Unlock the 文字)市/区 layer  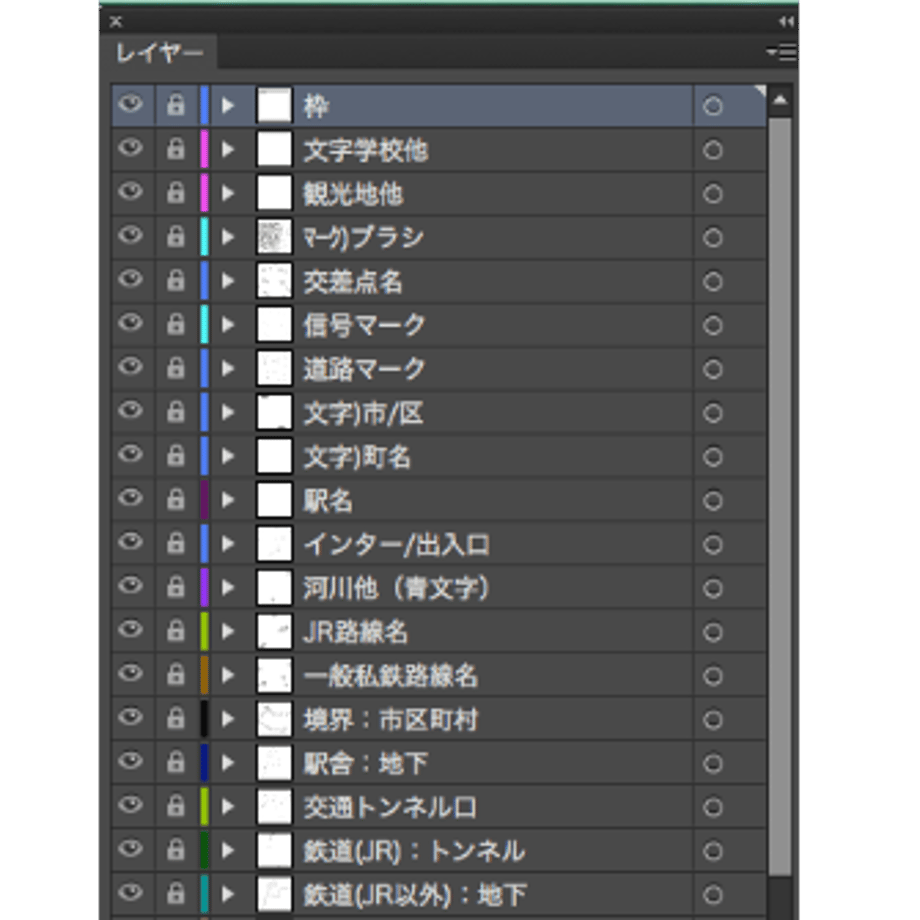click(175, 412)
